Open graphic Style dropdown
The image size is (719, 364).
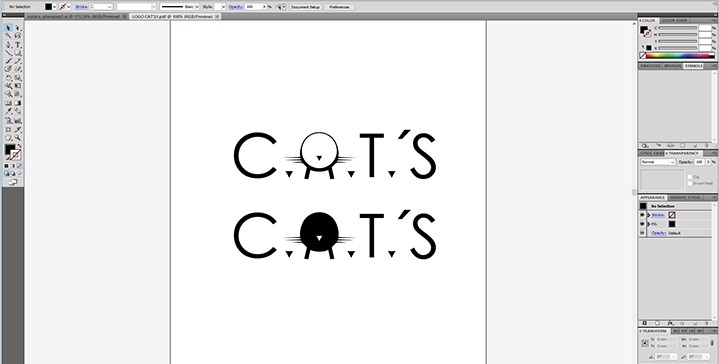click(x=223, y=7)
